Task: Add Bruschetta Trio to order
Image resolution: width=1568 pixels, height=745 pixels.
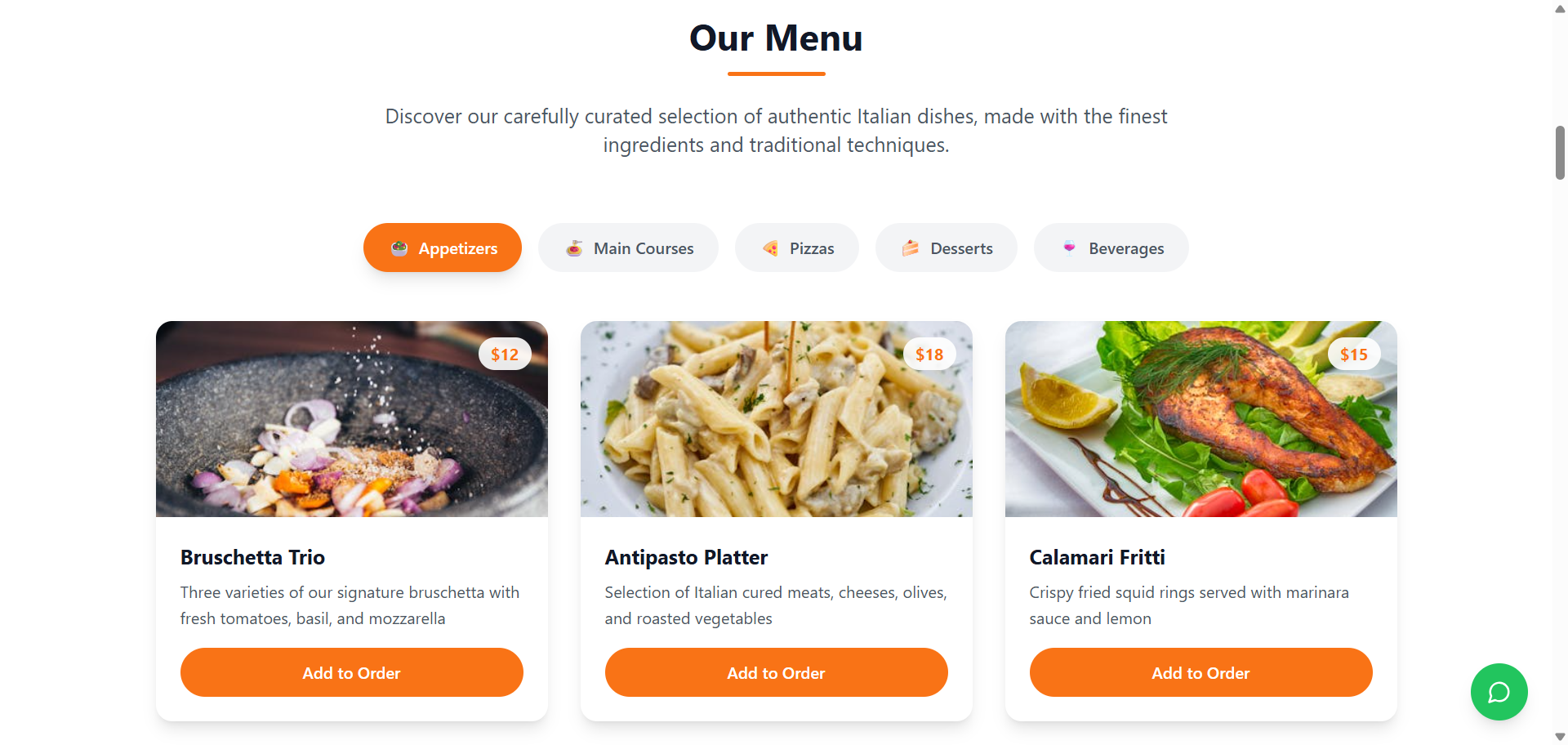Action: pos(352,672)
